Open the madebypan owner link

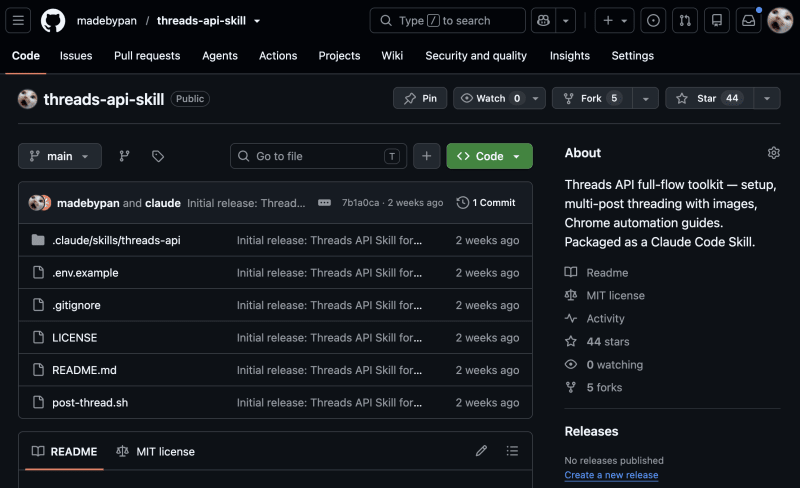click(x=107, y=20)
